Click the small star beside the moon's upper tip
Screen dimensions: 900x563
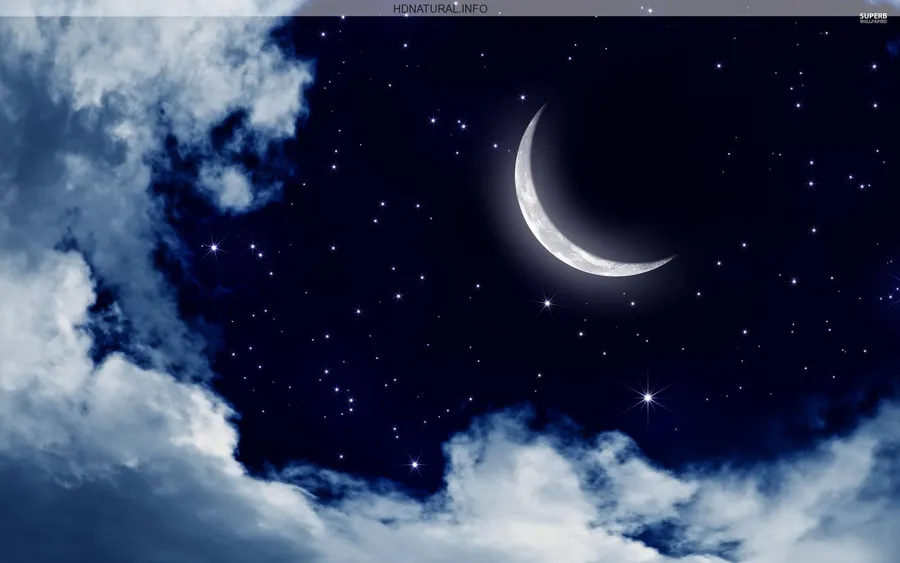[x=523, y=97]
